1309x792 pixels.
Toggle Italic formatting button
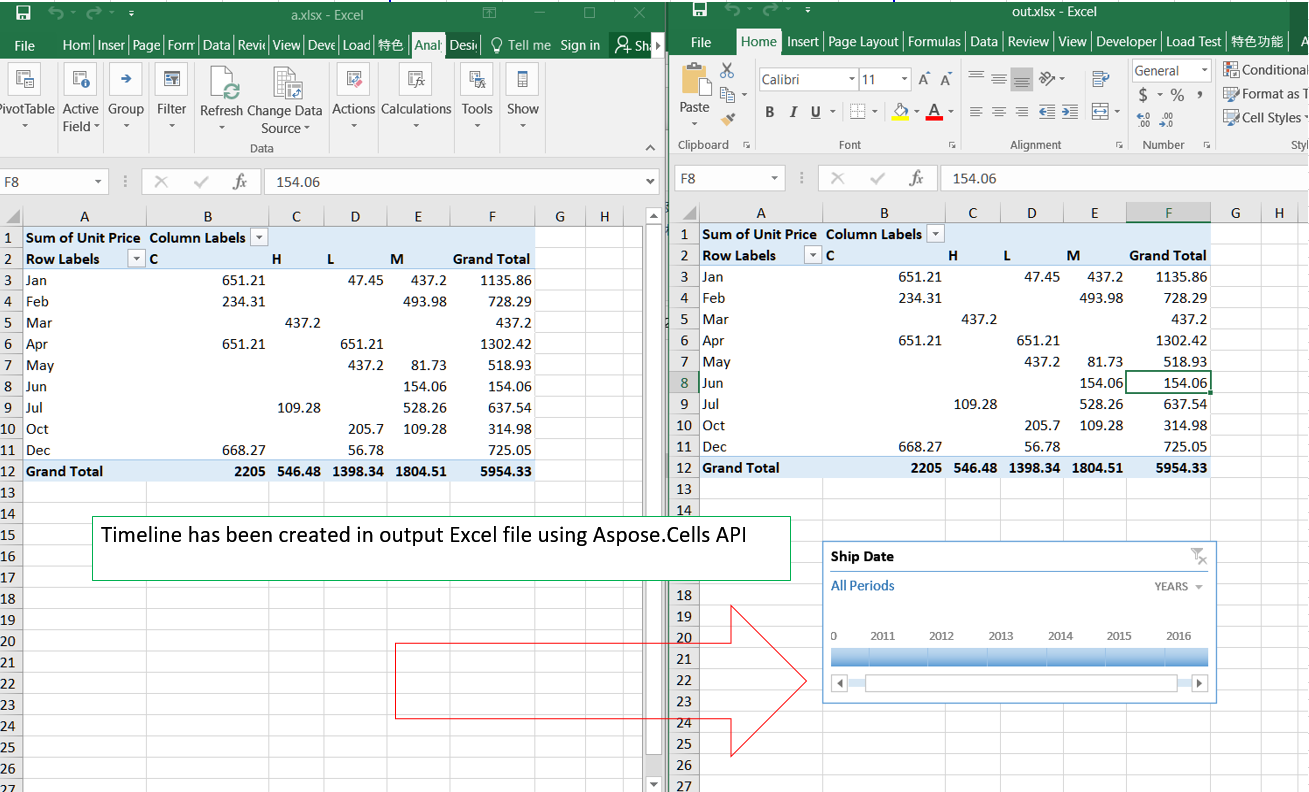(x=793, y=112)
